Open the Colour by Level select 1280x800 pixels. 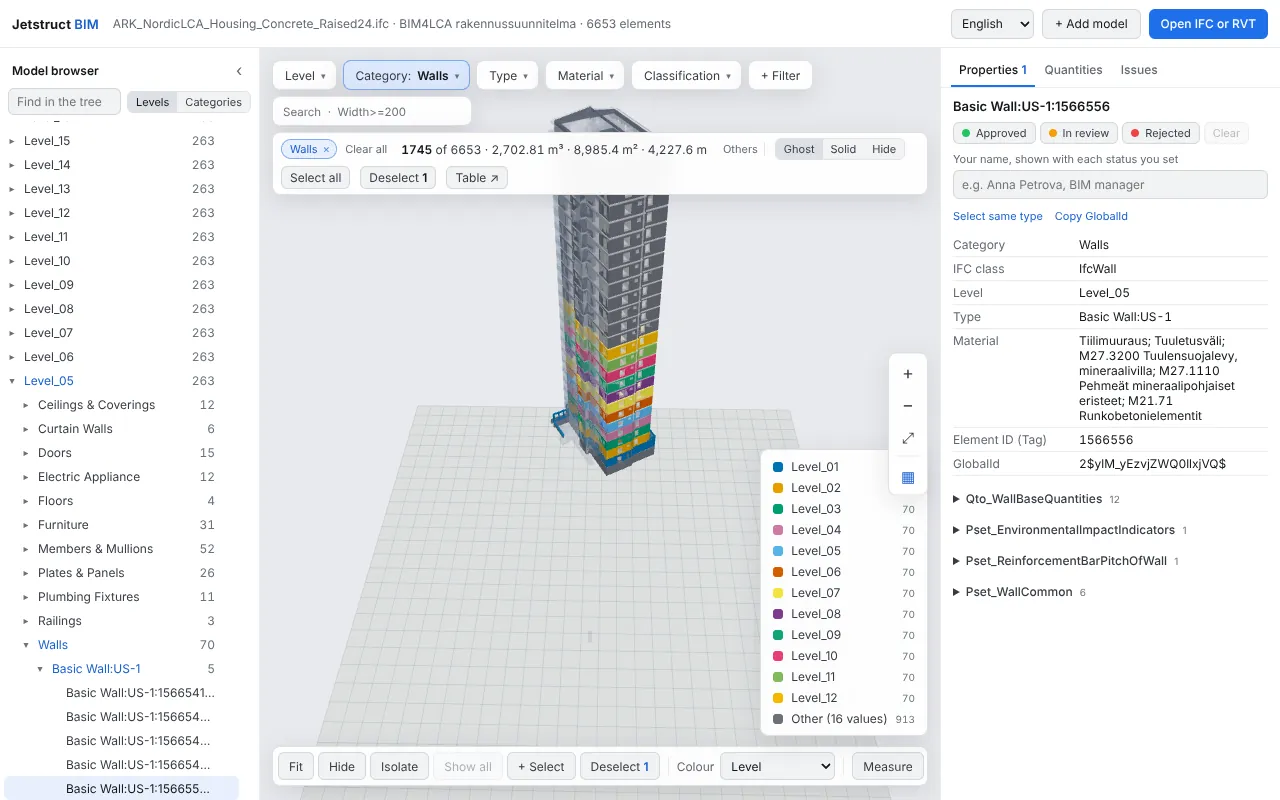(x=777, y=767)
